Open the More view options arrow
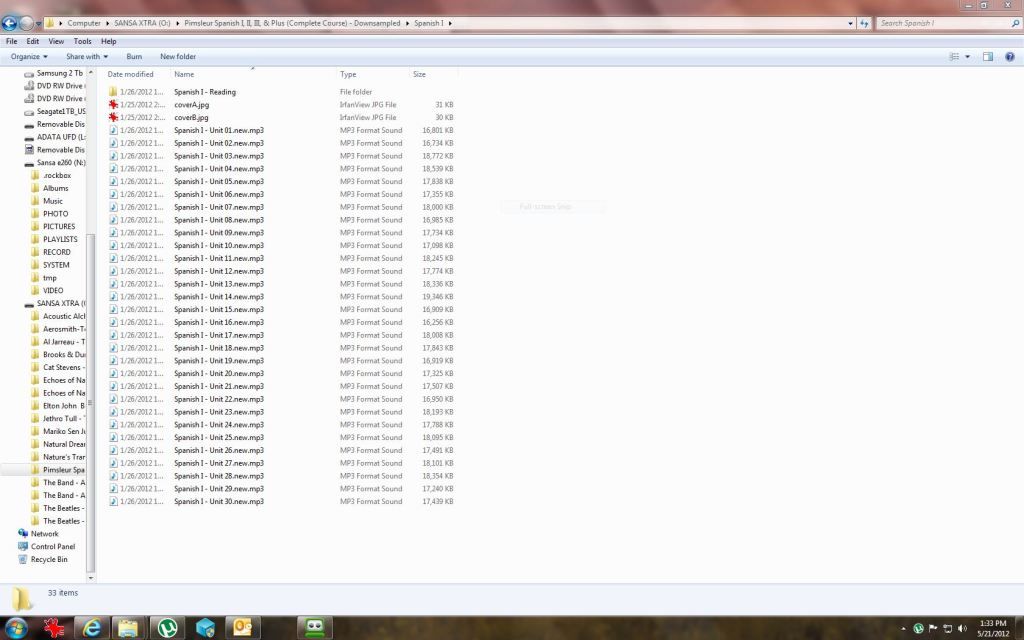Viewport: 1024px width, 640px height. [967, 57]
